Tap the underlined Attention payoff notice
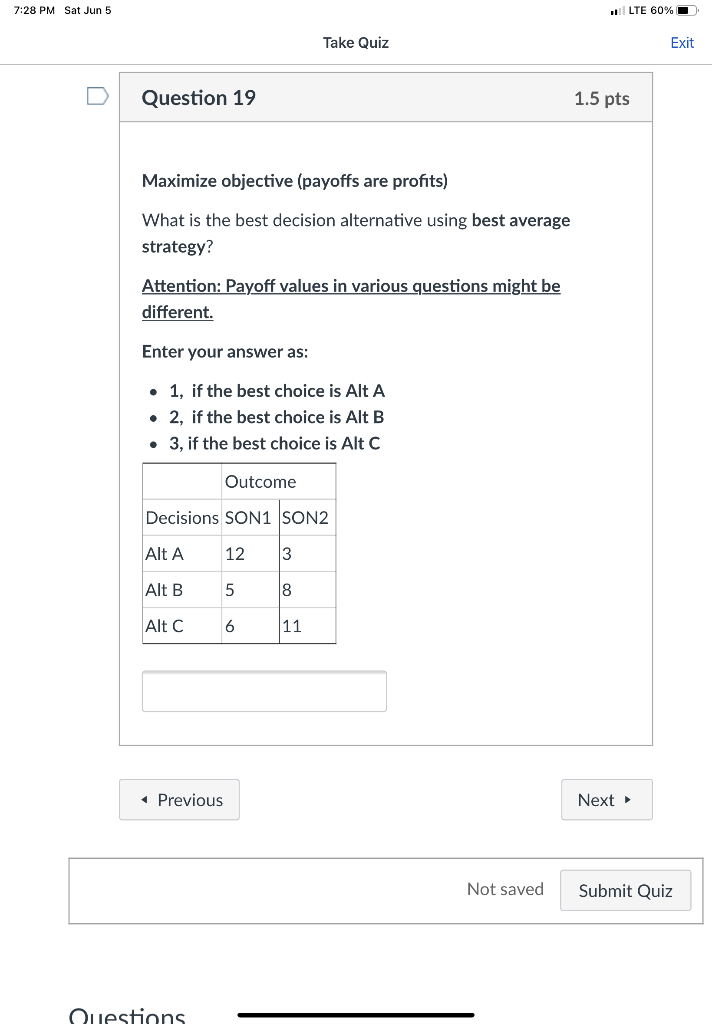712x1024 pixels. tap(351, 299)
